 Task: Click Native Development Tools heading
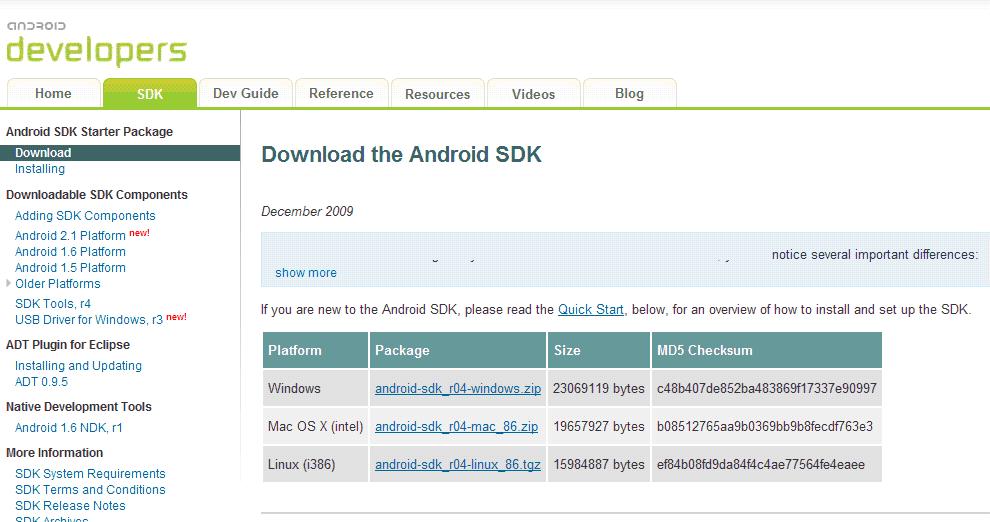pyautogui.click(x=79, y=407)
